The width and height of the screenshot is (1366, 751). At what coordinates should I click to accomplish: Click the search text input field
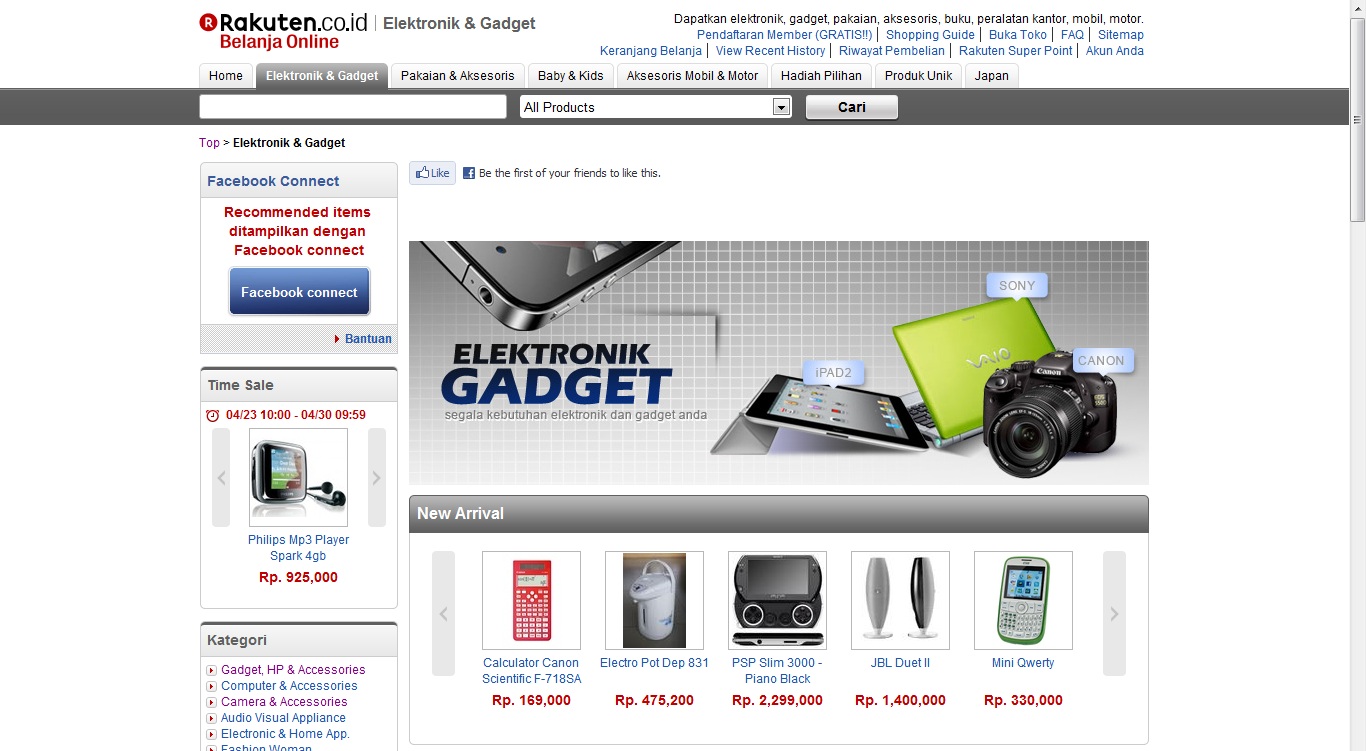point(353,107)
